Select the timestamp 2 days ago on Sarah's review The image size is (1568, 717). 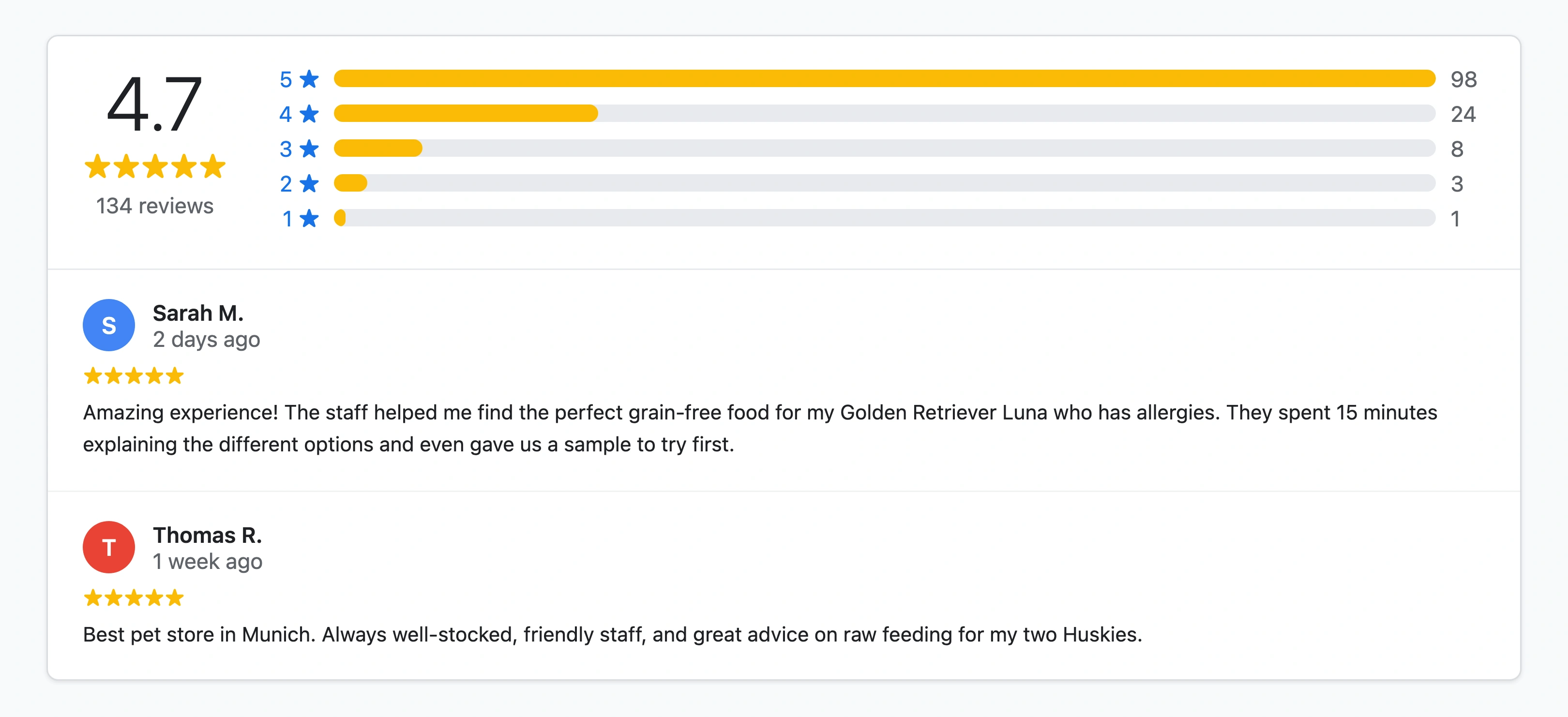click(208, 339)
